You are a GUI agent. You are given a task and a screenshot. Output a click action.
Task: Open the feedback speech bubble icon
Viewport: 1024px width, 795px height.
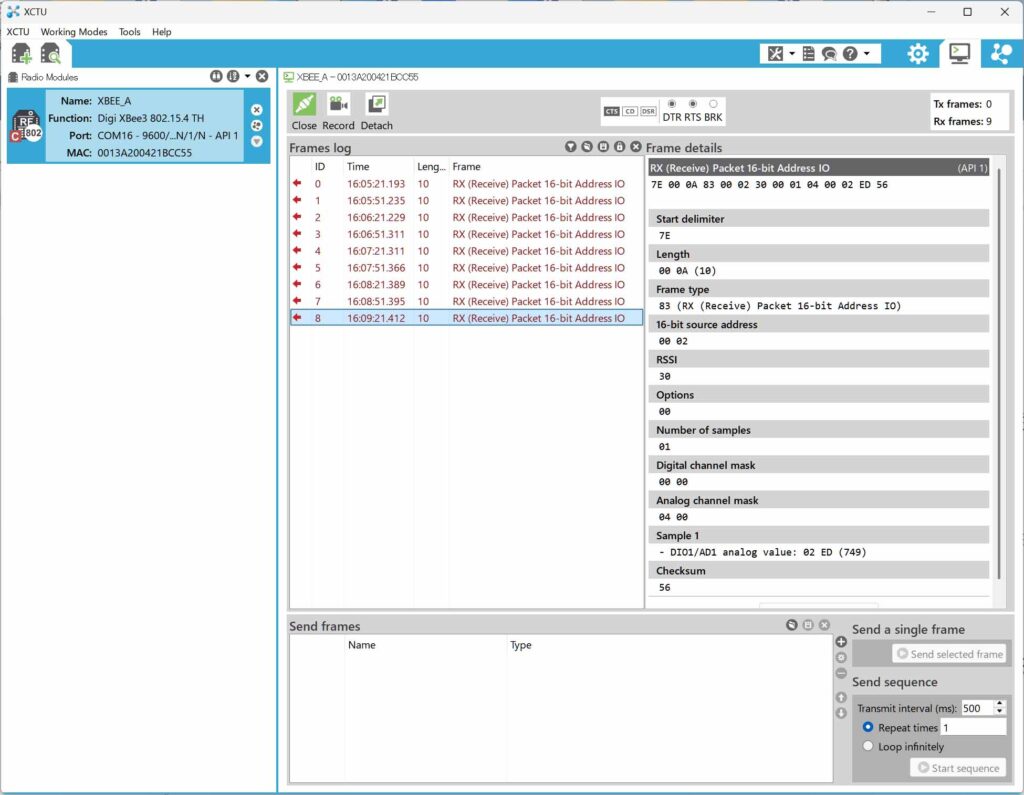click(829, 54)
